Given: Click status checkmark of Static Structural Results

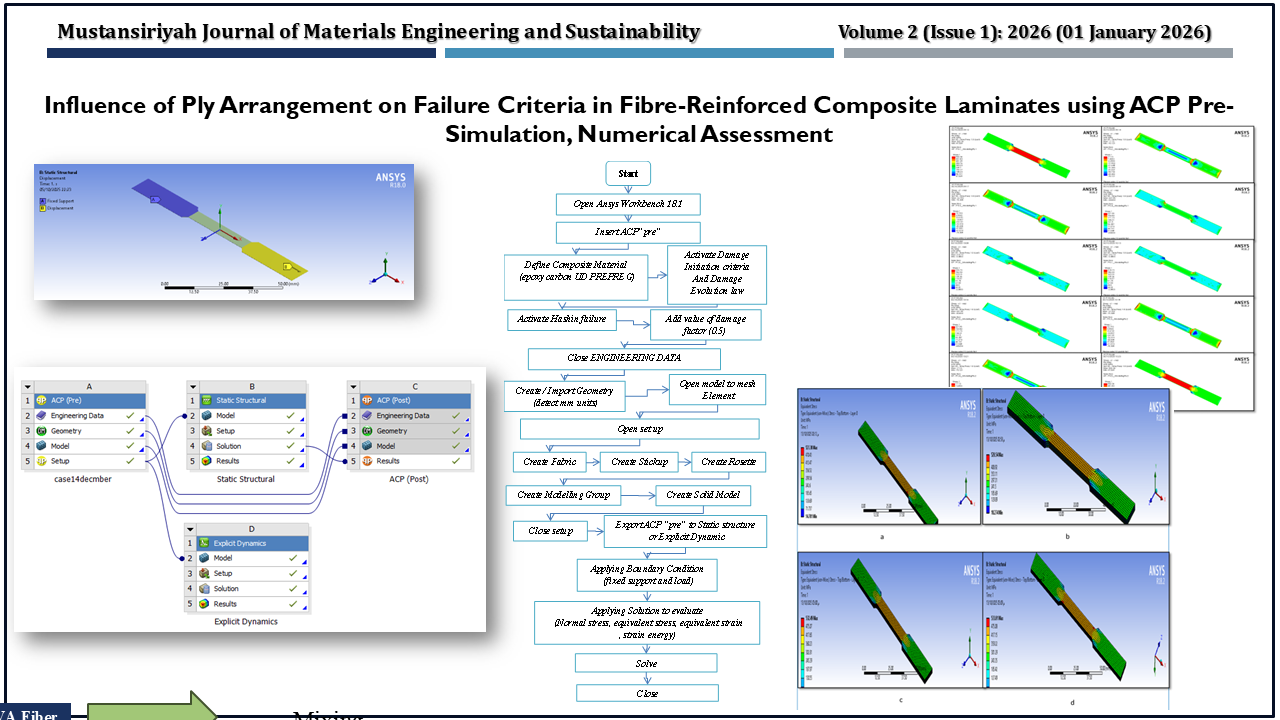Looking at the screenshot, I should pos(289,461).
